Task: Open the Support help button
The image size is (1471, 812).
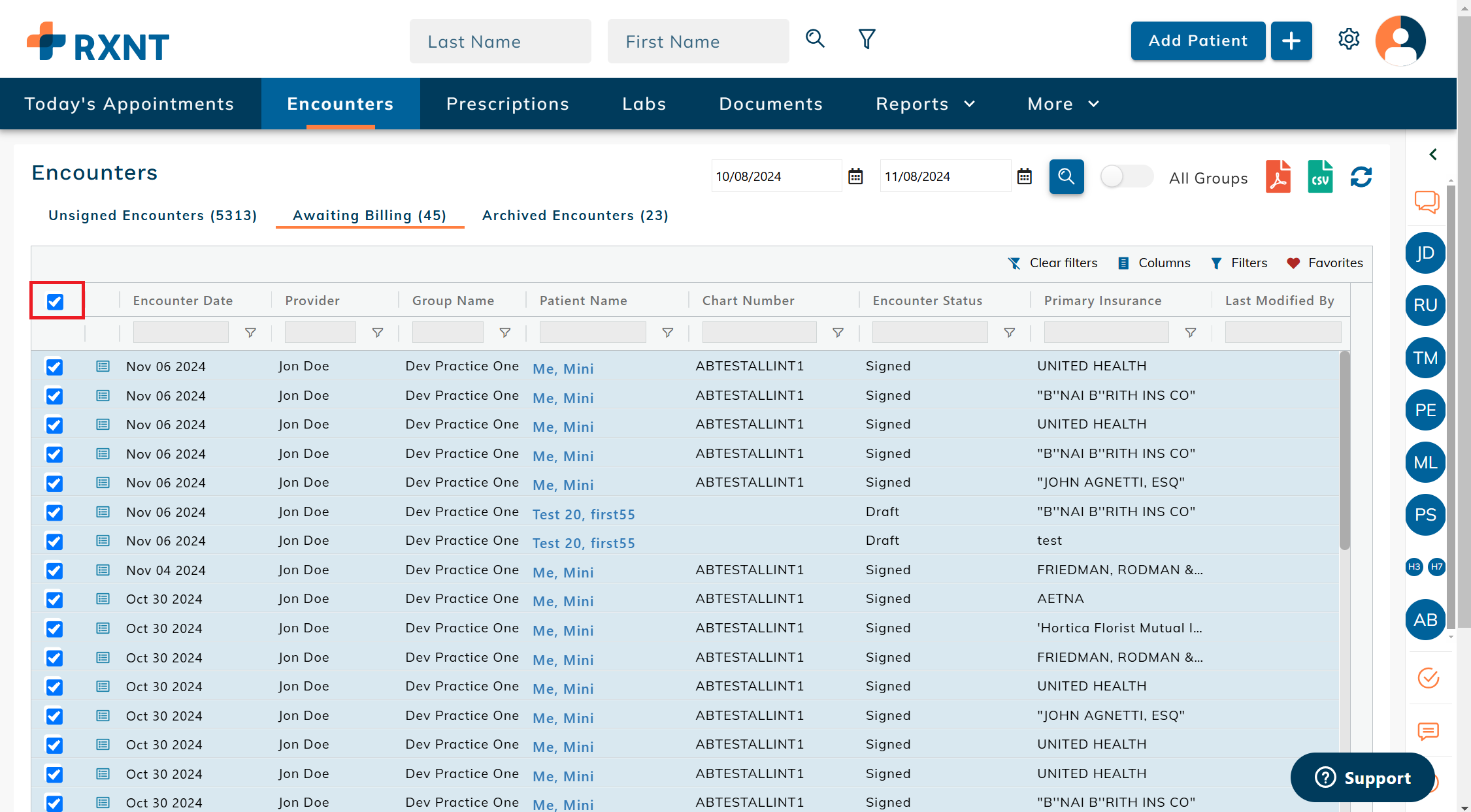Action: pyautogui.click(x=1363, y=777)
